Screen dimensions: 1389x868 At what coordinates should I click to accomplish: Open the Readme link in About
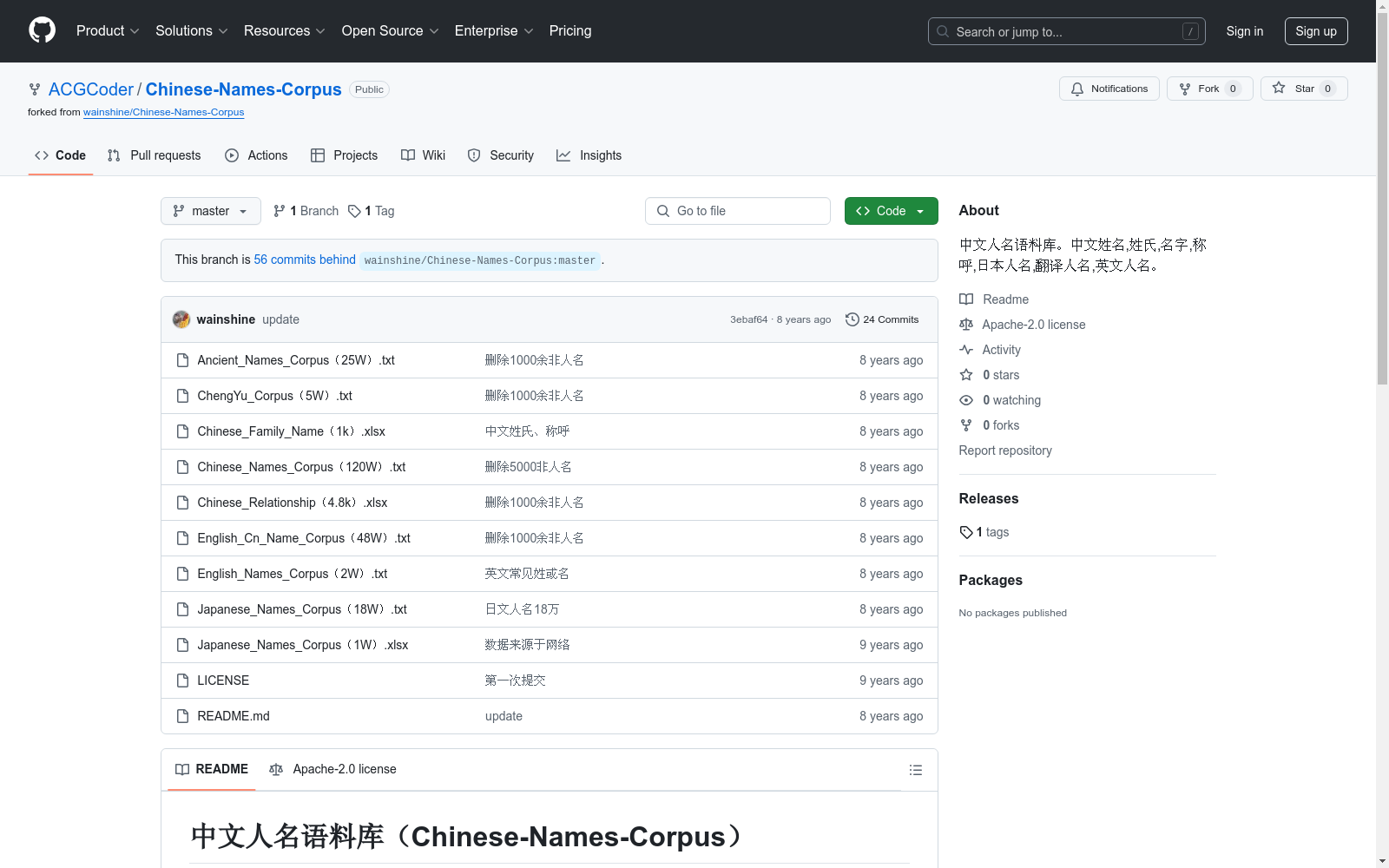point(994,299)
